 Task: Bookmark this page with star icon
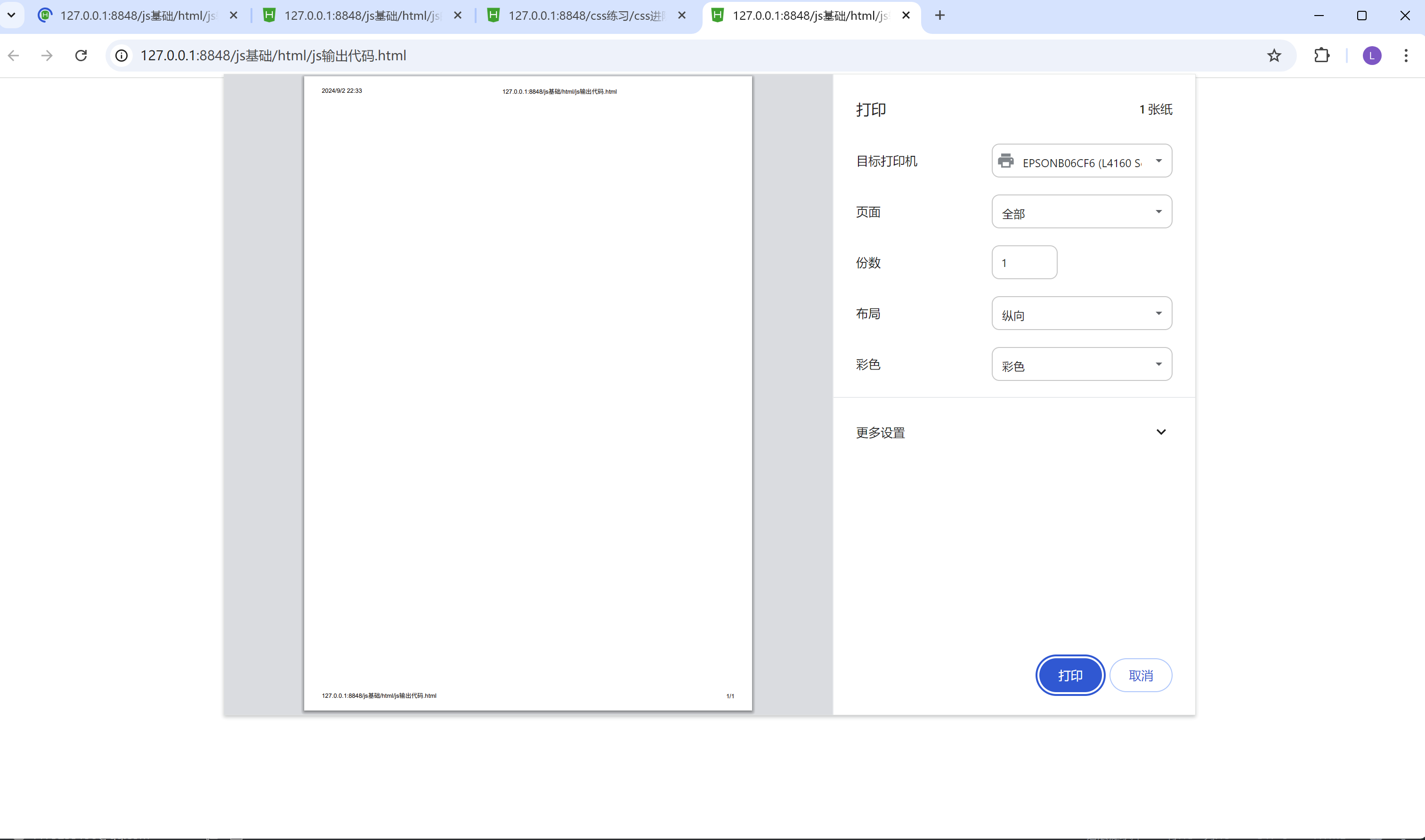point(1274,56)
